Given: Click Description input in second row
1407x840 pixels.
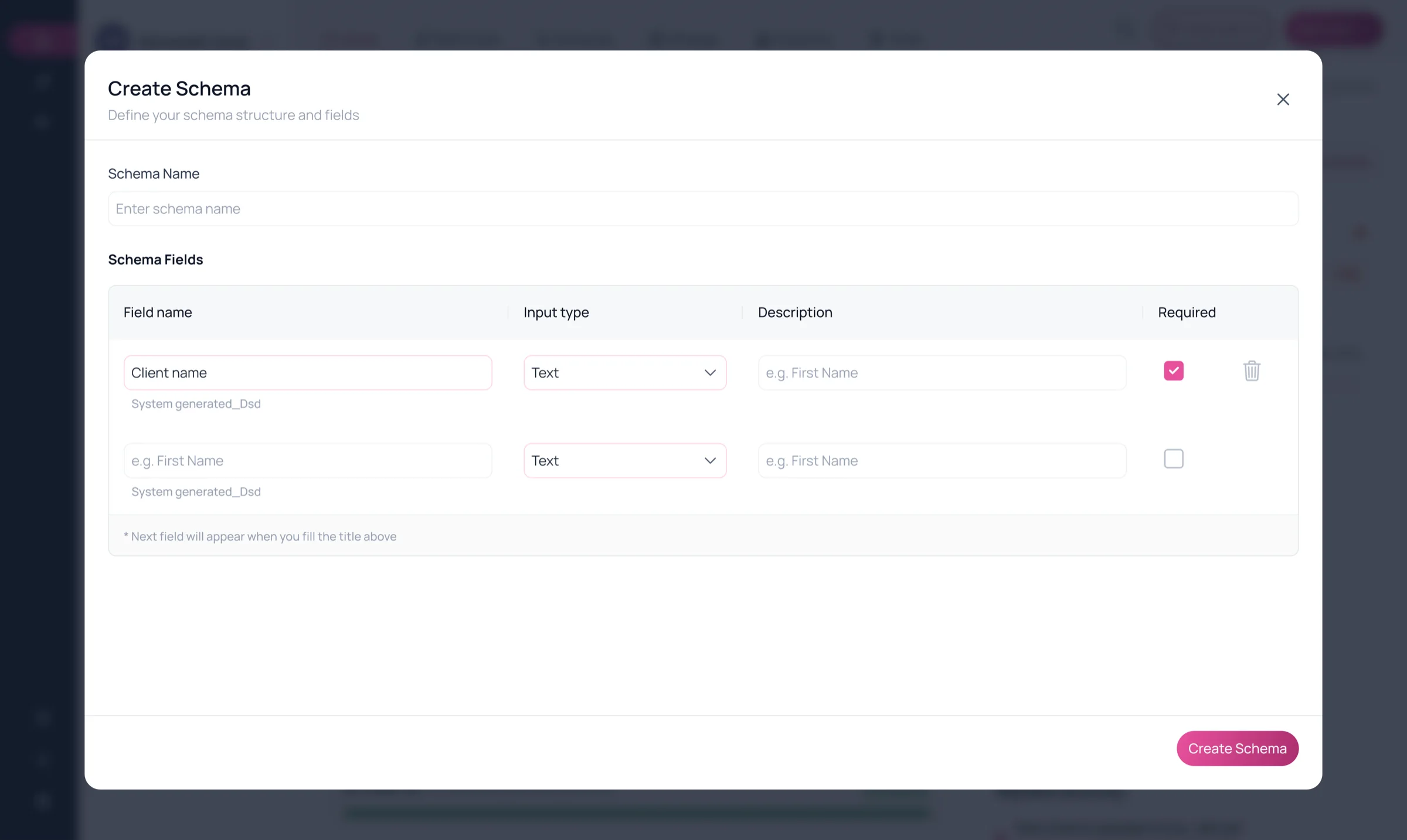Looking at the screenshot, I should [x=942, y=461].
